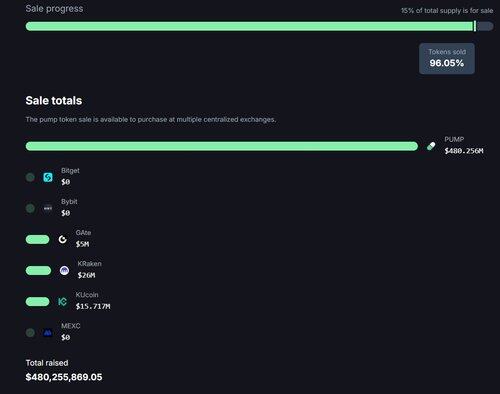Click the Bitget empty progress dot
Viewport: 500px width, 394px height.
[x=30, y=177]
